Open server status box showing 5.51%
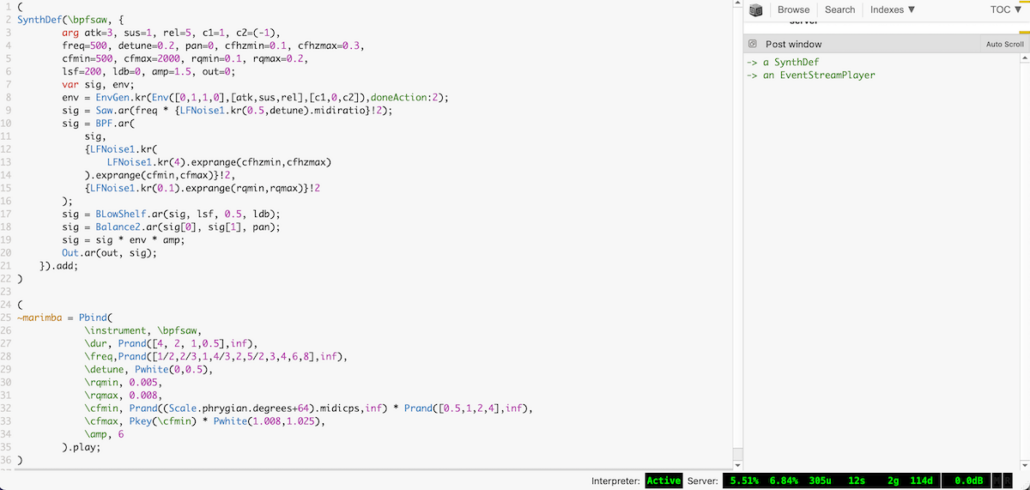Image resolution: width=1030 pixels, height=490 pixels. coord(831,481)
